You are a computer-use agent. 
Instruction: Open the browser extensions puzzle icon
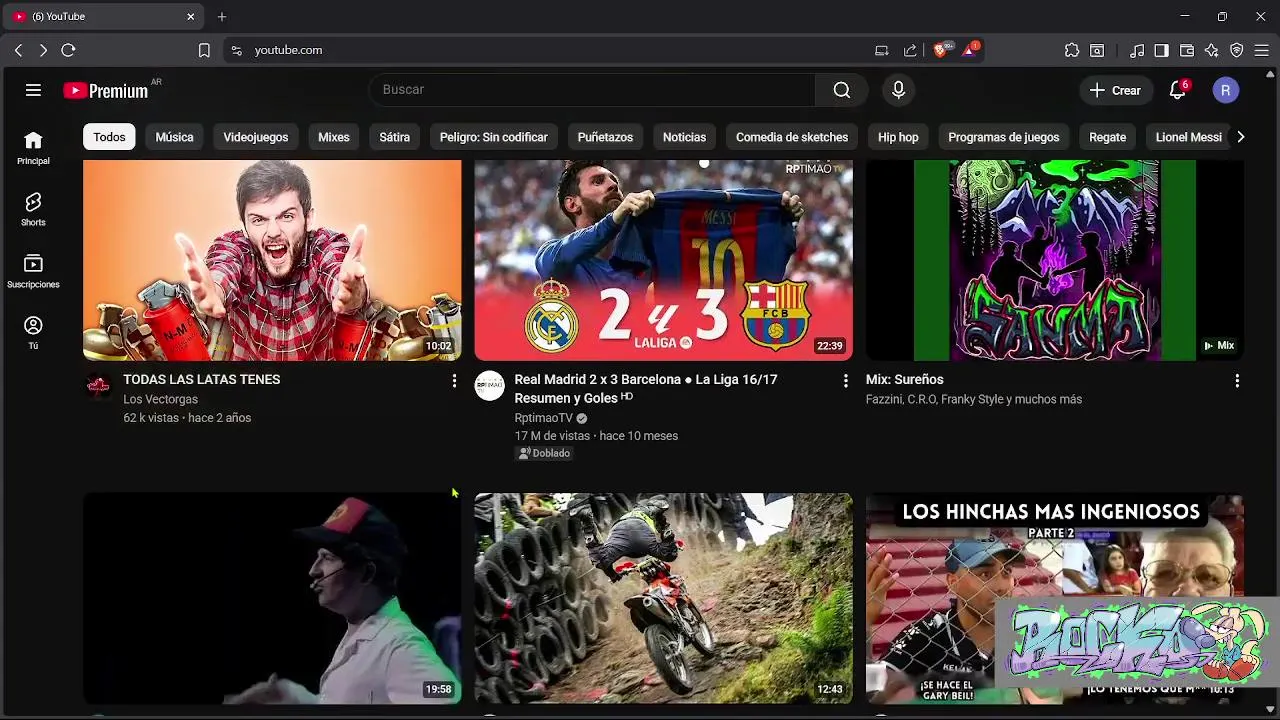1072,50
